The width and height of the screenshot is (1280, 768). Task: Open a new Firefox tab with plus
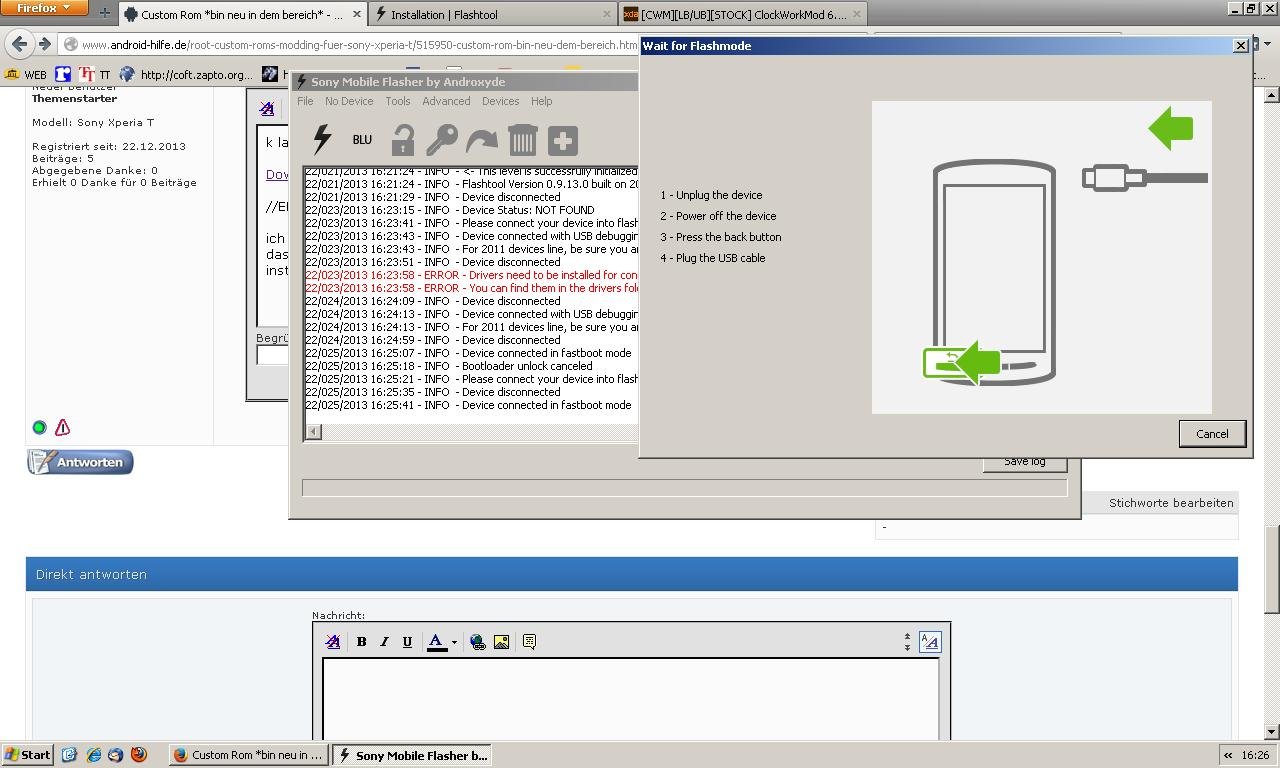(105, 14)
